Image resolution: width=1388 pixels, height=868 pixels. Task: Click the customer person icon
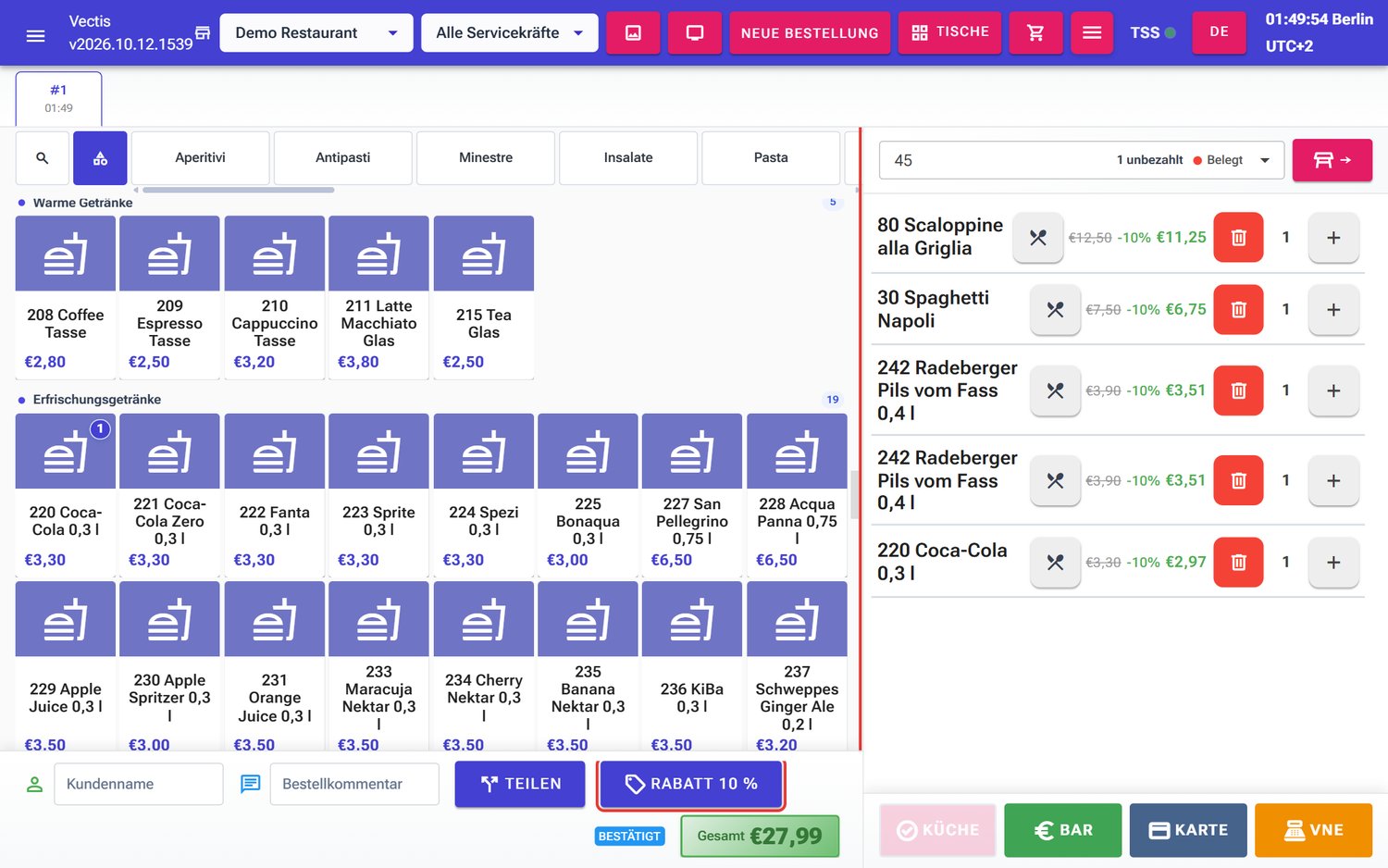tap(34, 785)
